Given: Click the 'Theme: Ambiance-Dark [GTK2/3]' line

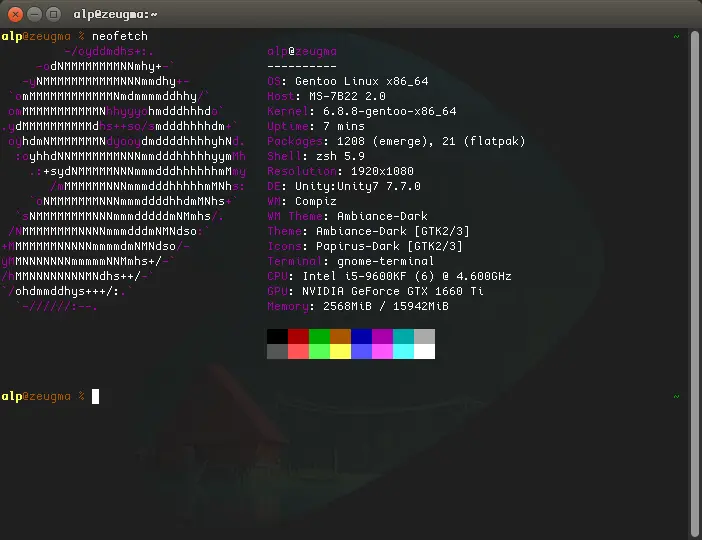Looking at the screenshot, I should pyautogui.click(x=368, y=231).
